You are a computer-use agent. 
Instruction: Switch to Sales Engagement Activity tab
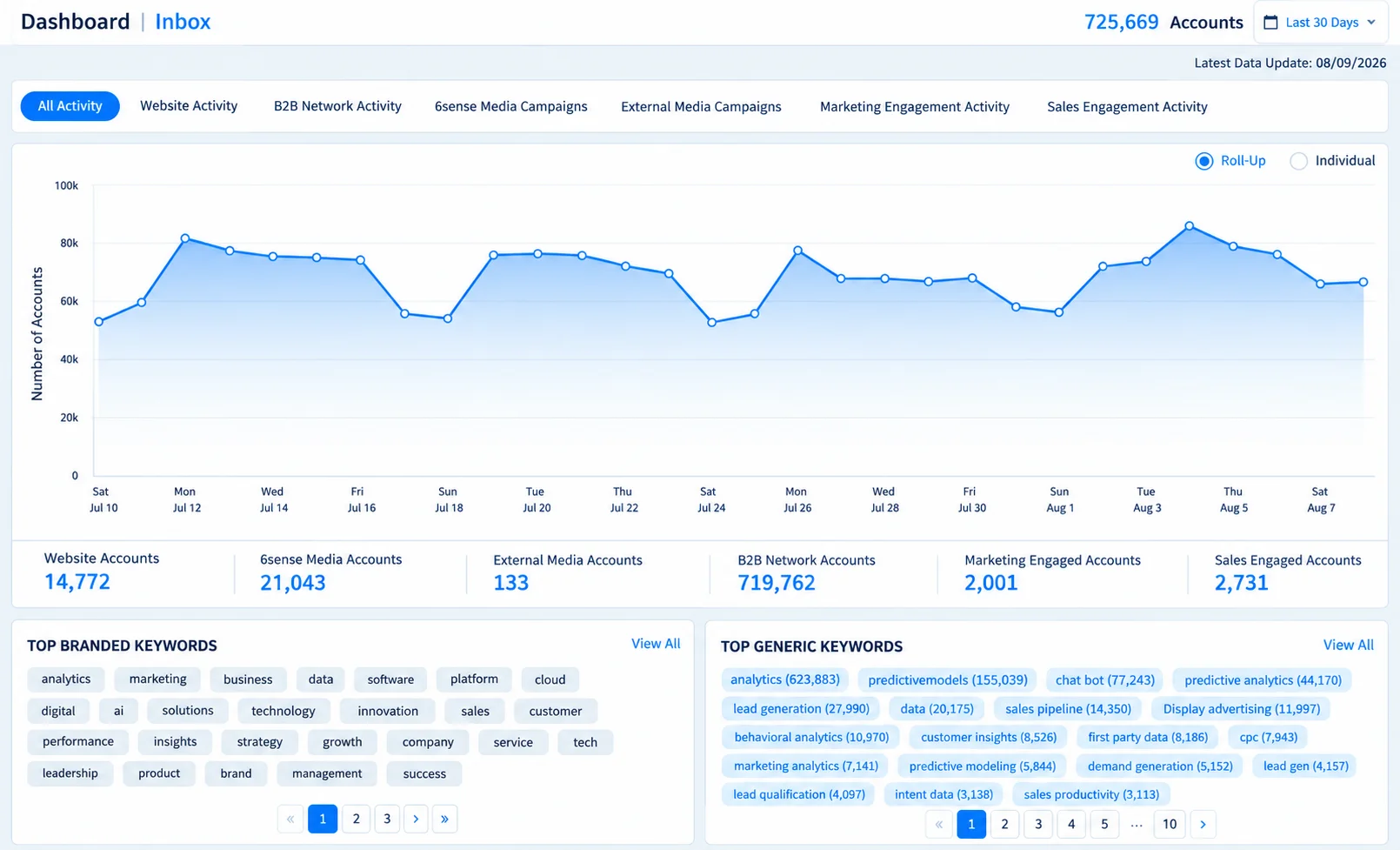click(1127, 106)
